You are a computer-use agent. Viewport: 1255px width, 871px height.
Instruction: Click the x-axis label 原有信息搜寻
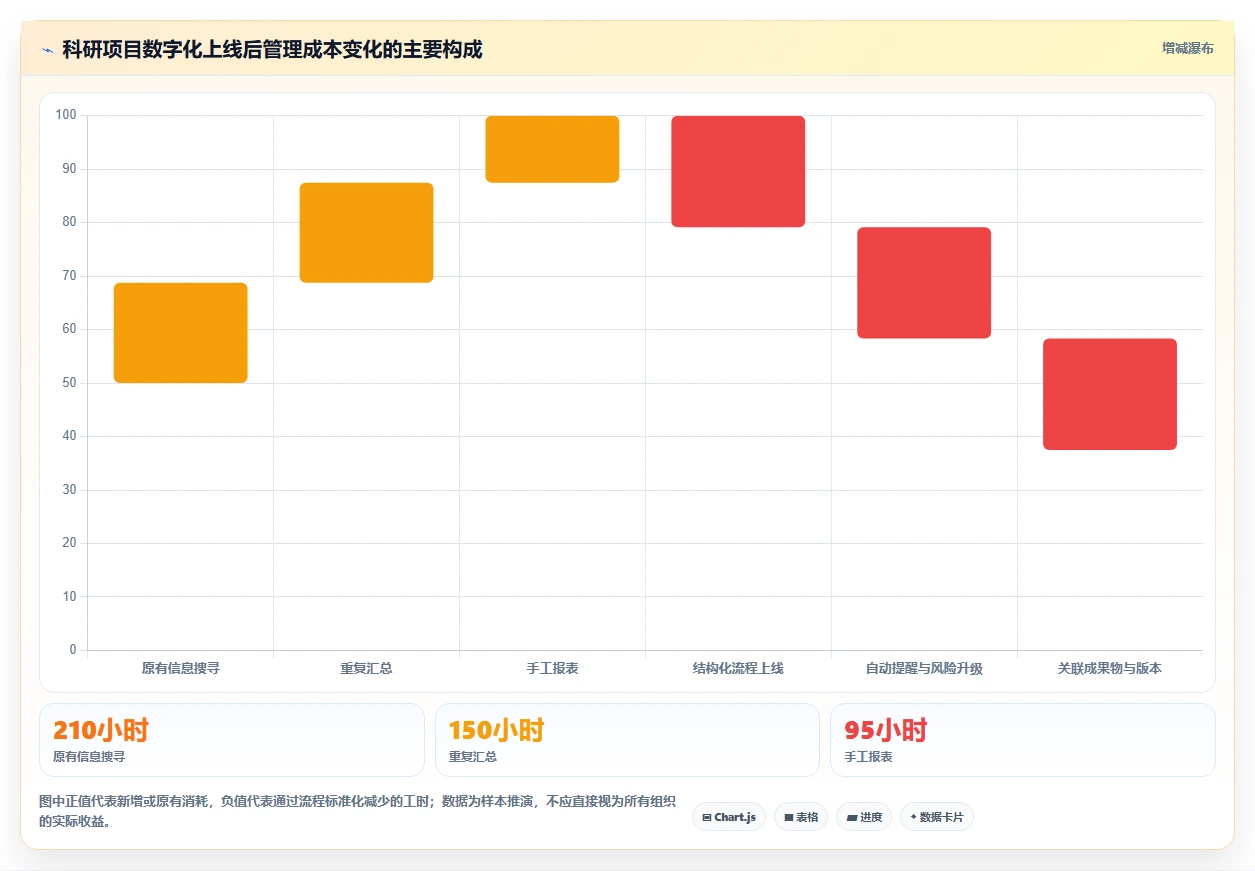(181, 668)
